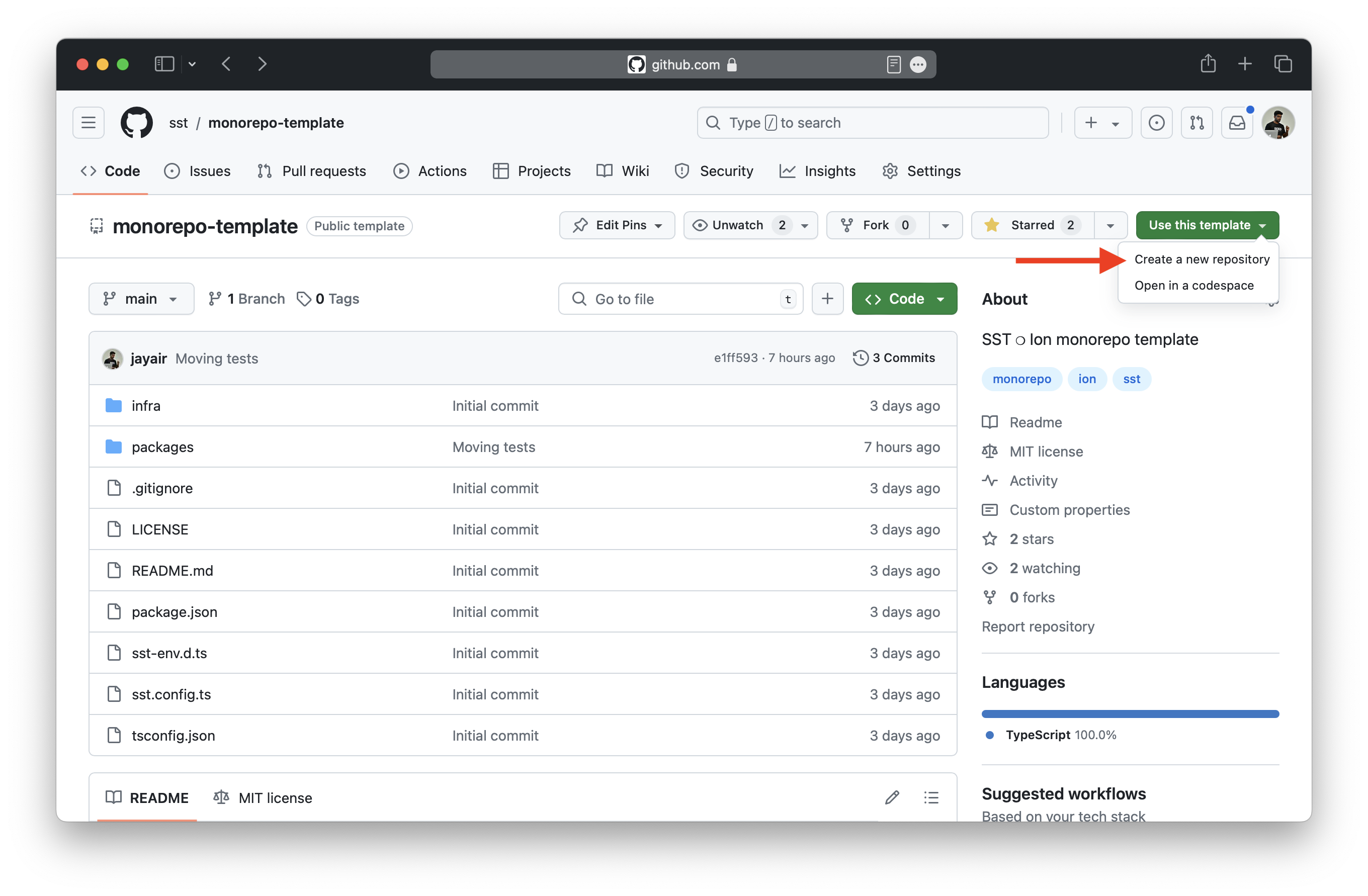Open the Security tab

coord(714,171)
